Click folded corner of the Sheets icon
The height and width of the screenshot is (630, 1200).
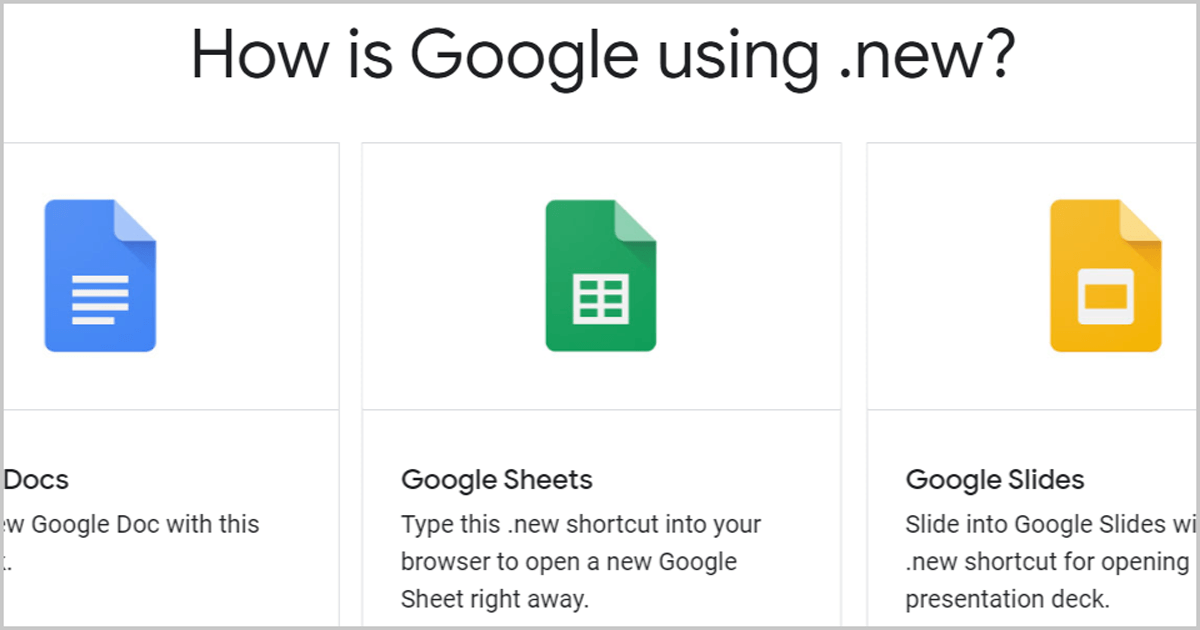(x=635, y=221)
